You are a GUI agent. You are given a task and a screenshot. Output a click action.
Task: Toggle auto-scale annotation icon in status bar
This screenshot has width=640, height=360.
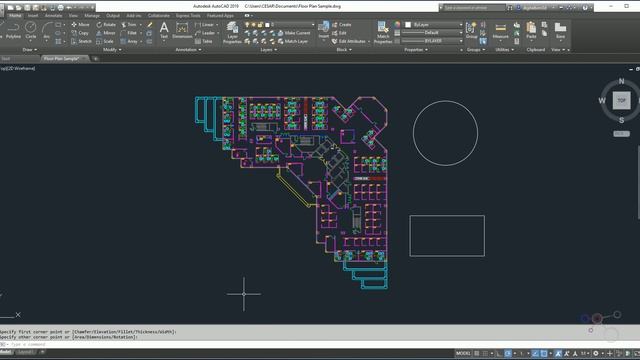pyautogui.click(x=567, y=353)
